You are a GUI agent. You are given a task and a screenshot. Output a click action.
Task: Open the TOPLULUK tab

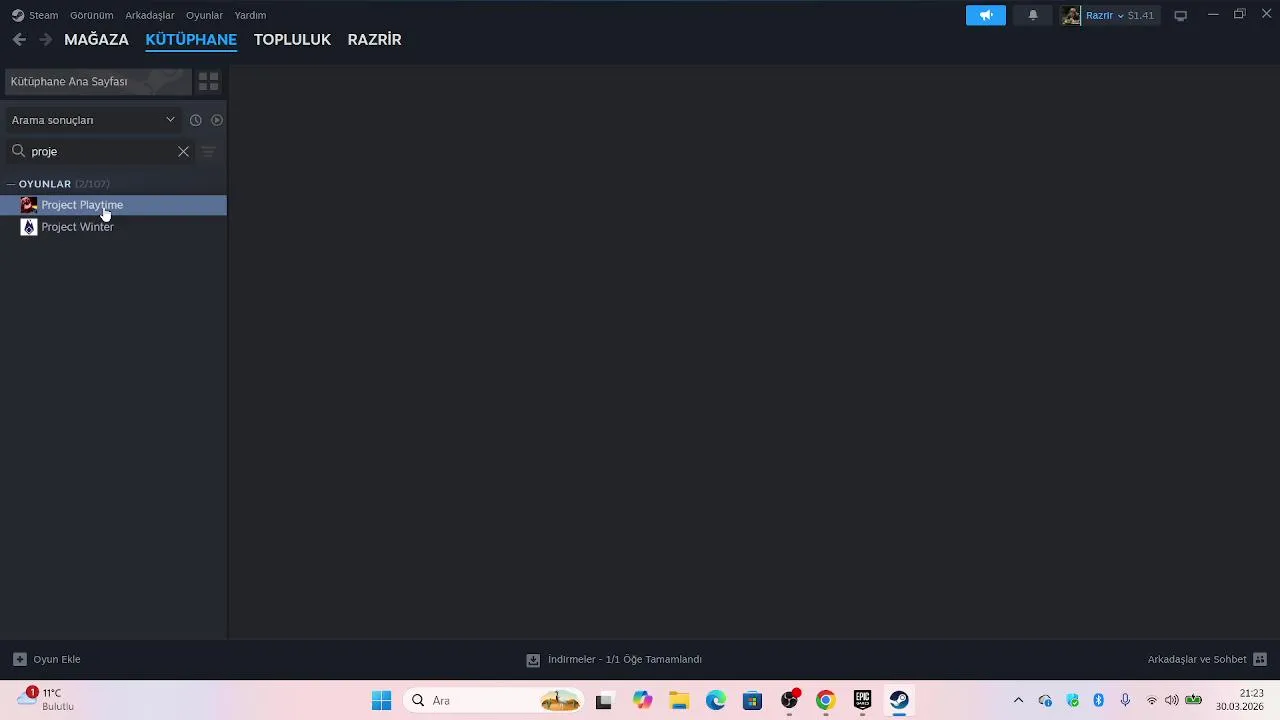[x=292, y=40]
